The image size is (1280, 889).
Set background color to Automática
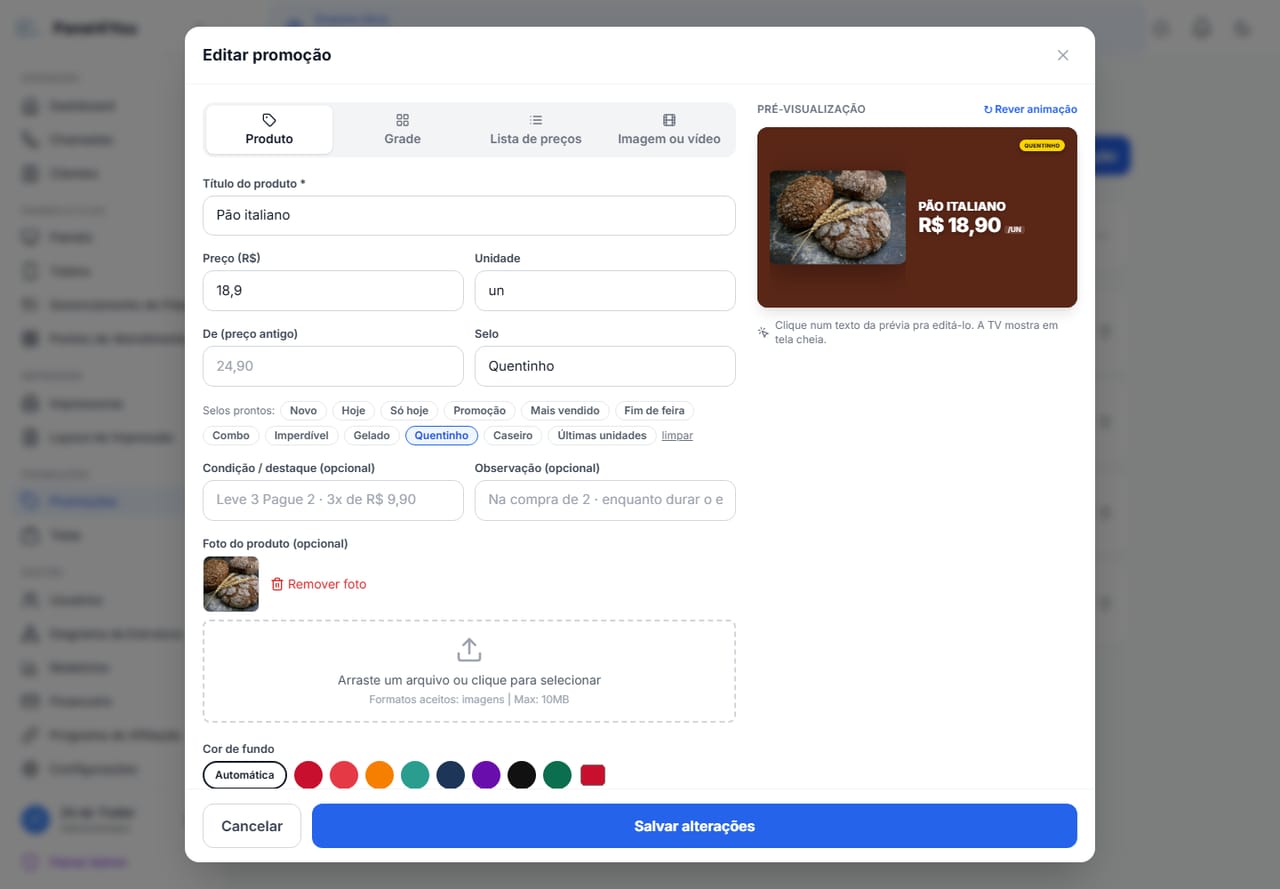tap(245, 775)
